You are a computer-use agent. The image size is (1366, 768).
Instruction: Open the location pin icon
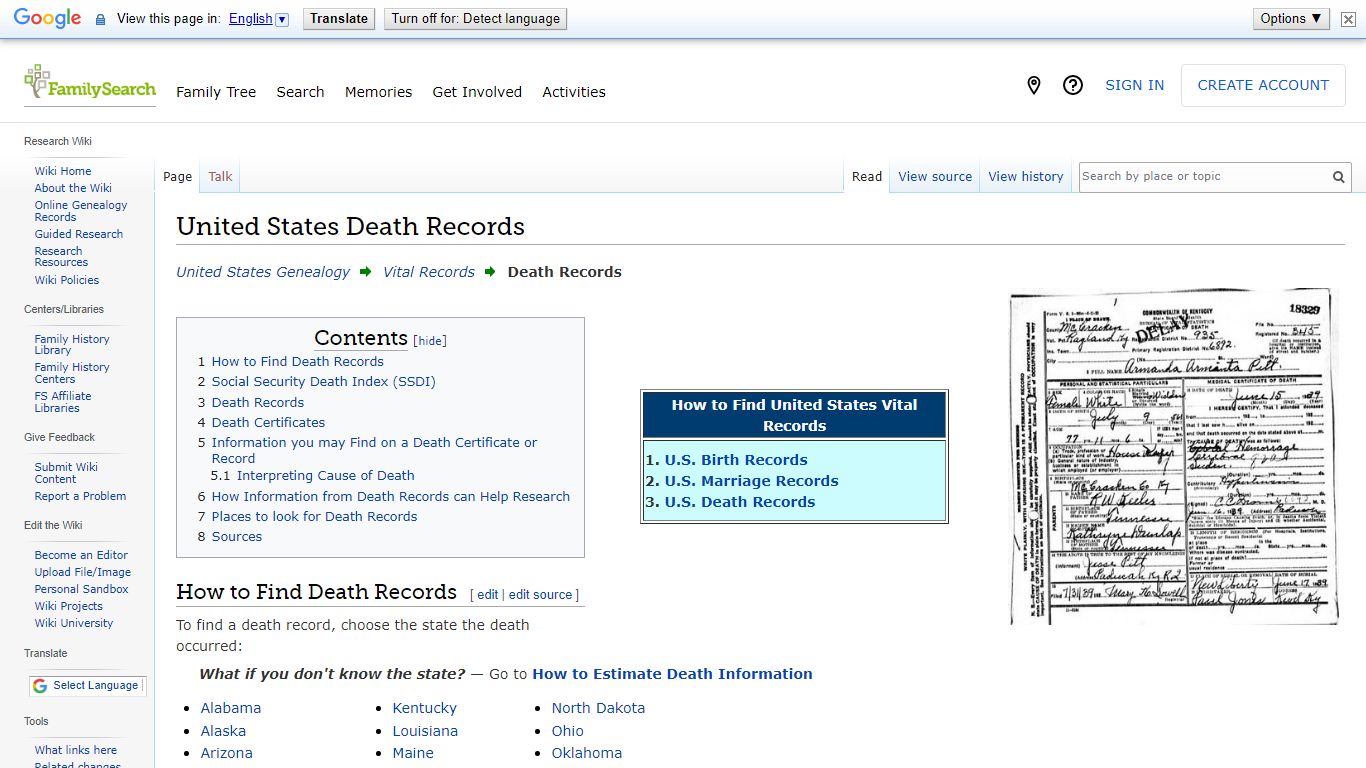pos(1033,85)
